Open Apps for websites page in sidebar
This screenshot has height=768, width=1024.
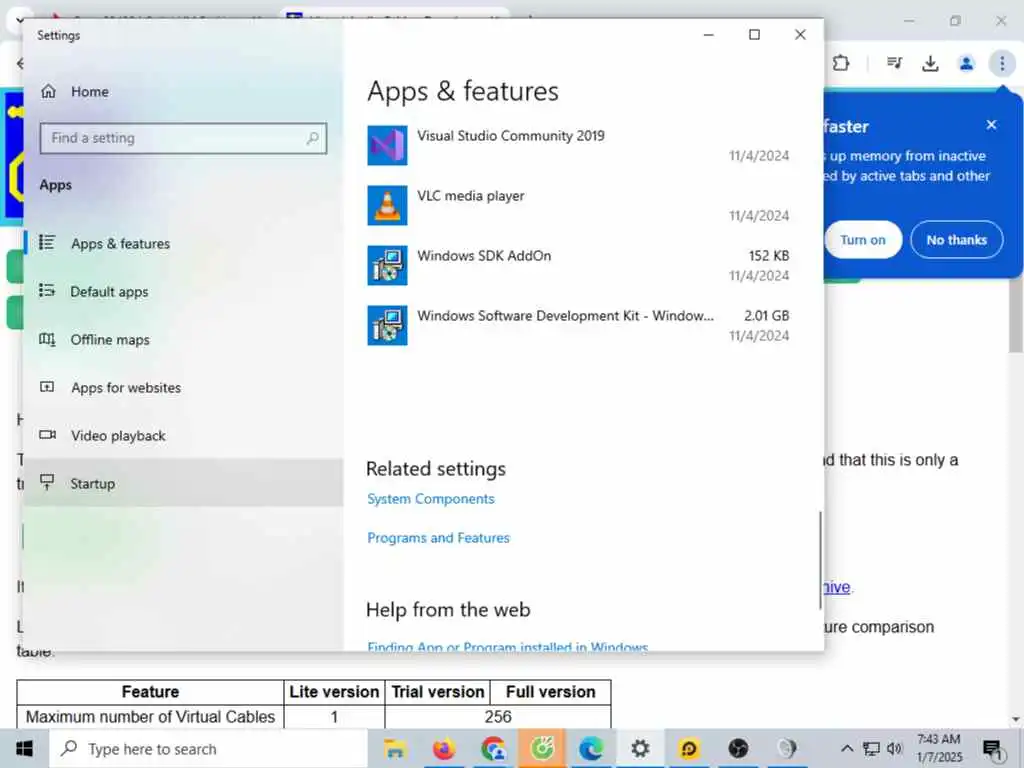(184, 387)
